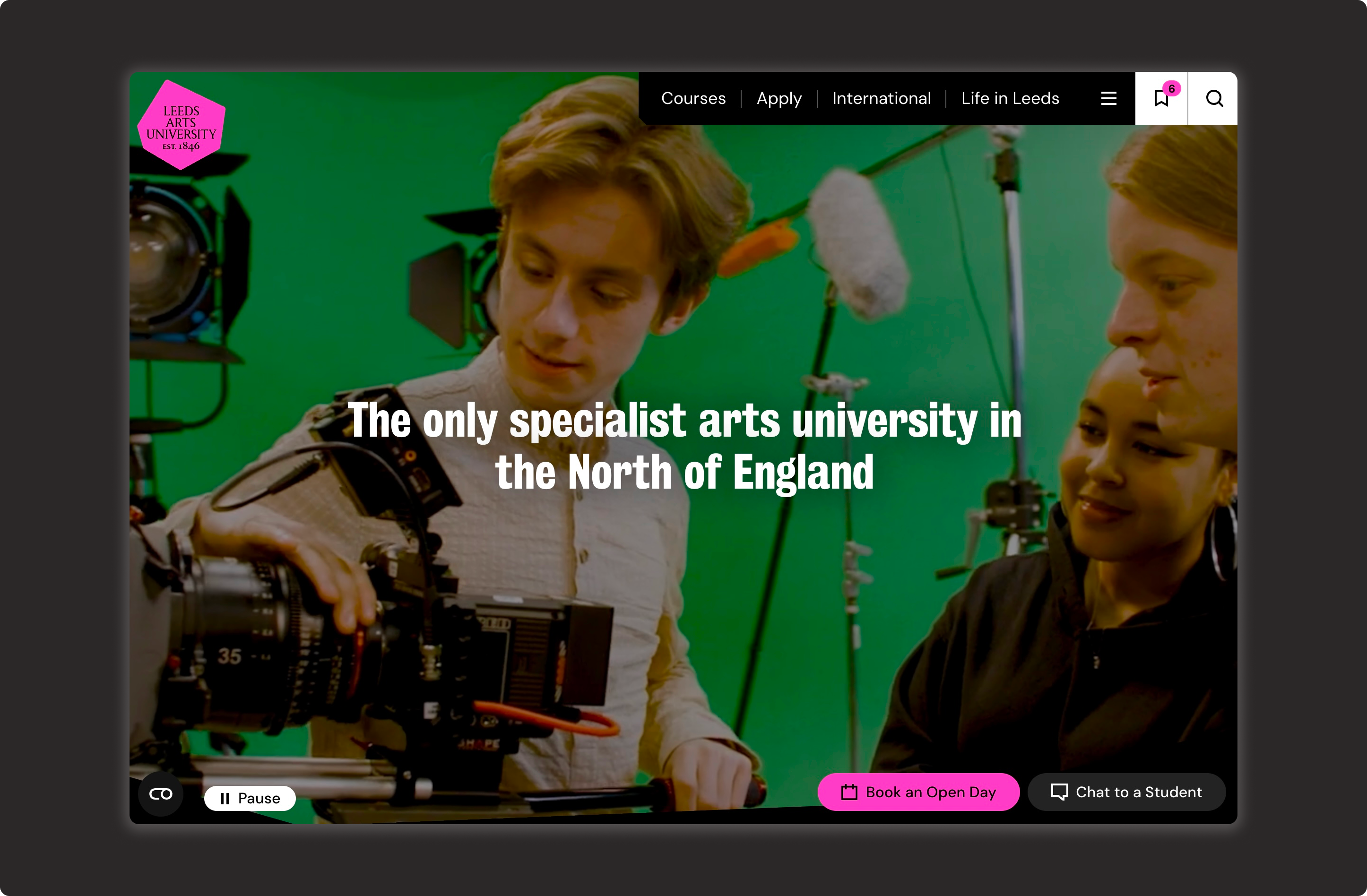The width and height of the screenshot is (1367, 896).
Task: Open the cookie settings round icon
Action: [x=161, y=794]
